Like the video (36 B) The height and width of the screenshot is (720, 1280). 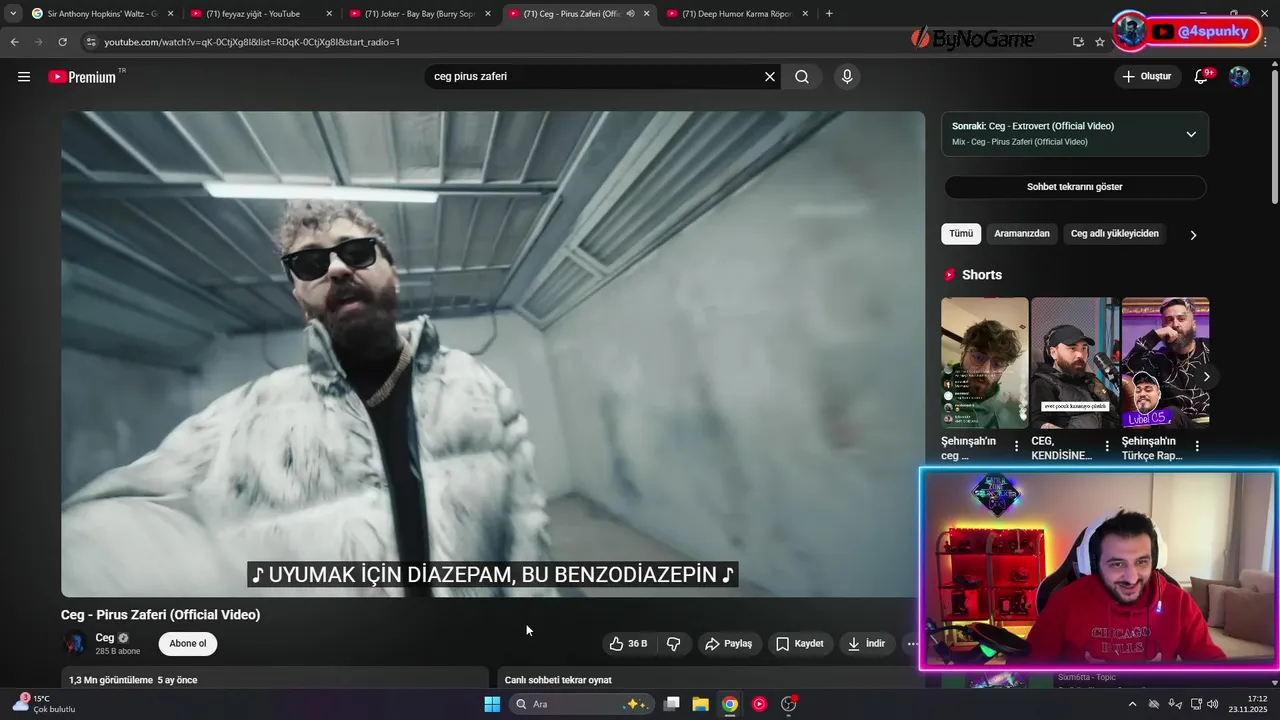click(628, 643)
